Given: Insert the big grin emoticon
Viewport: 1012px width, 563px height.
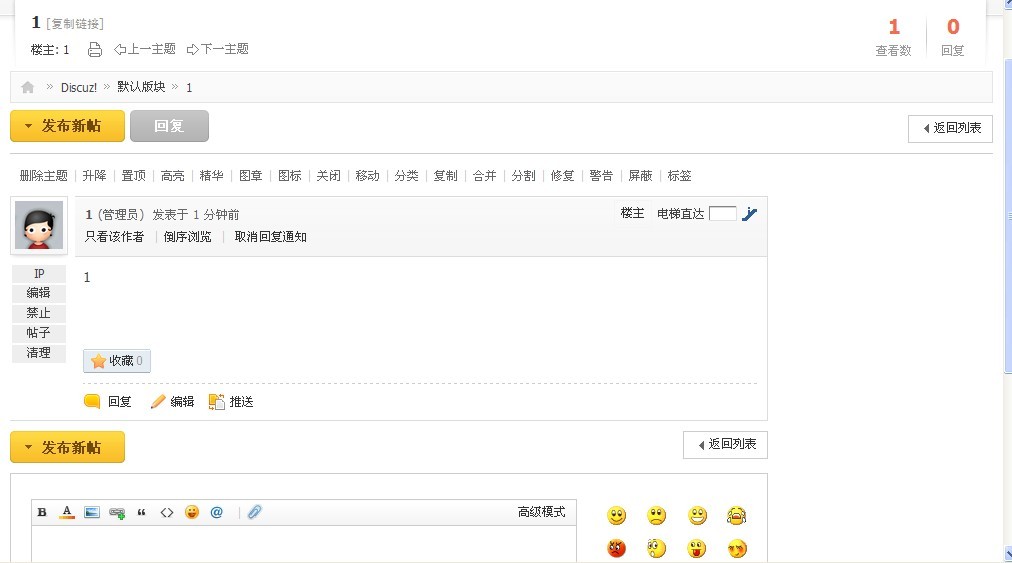Looking at the screenshot, I should click(697, 516).
